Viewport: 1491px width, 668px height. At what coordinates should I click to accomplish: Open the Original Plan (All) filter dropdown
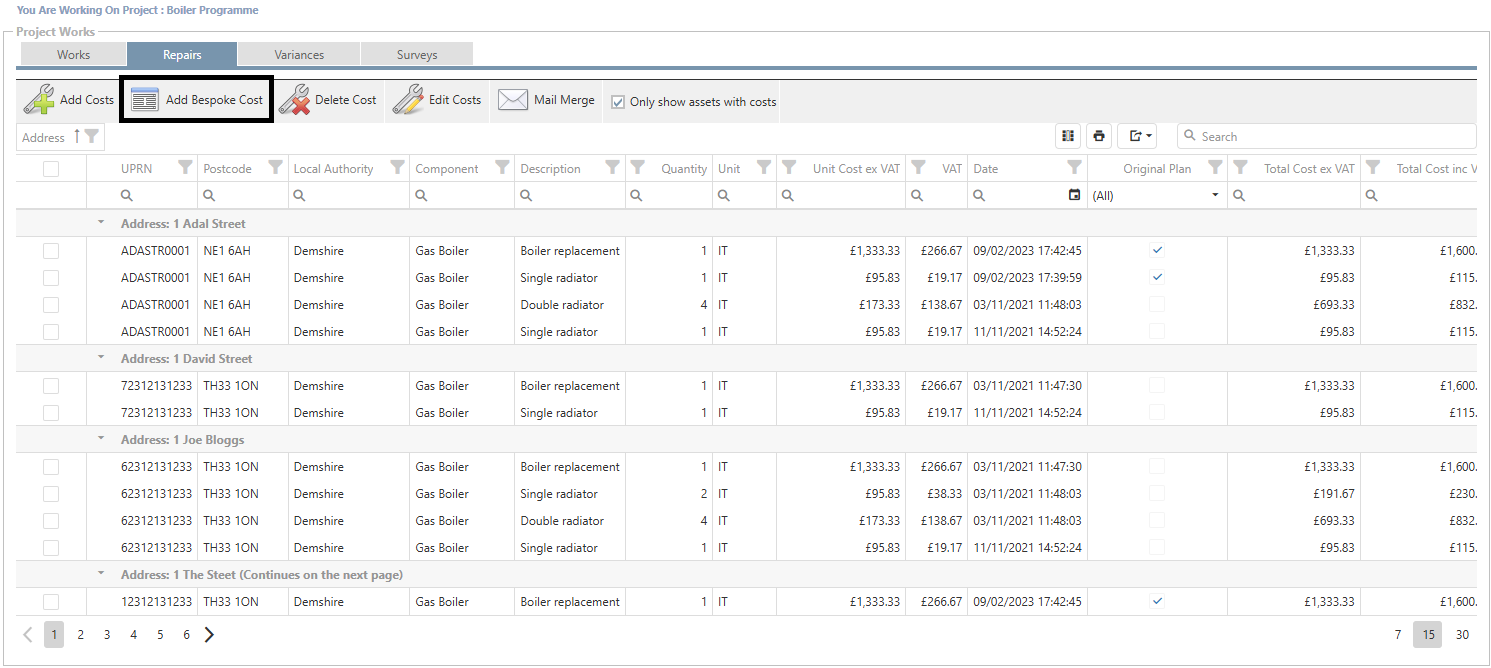click(x=1215, y=195)
